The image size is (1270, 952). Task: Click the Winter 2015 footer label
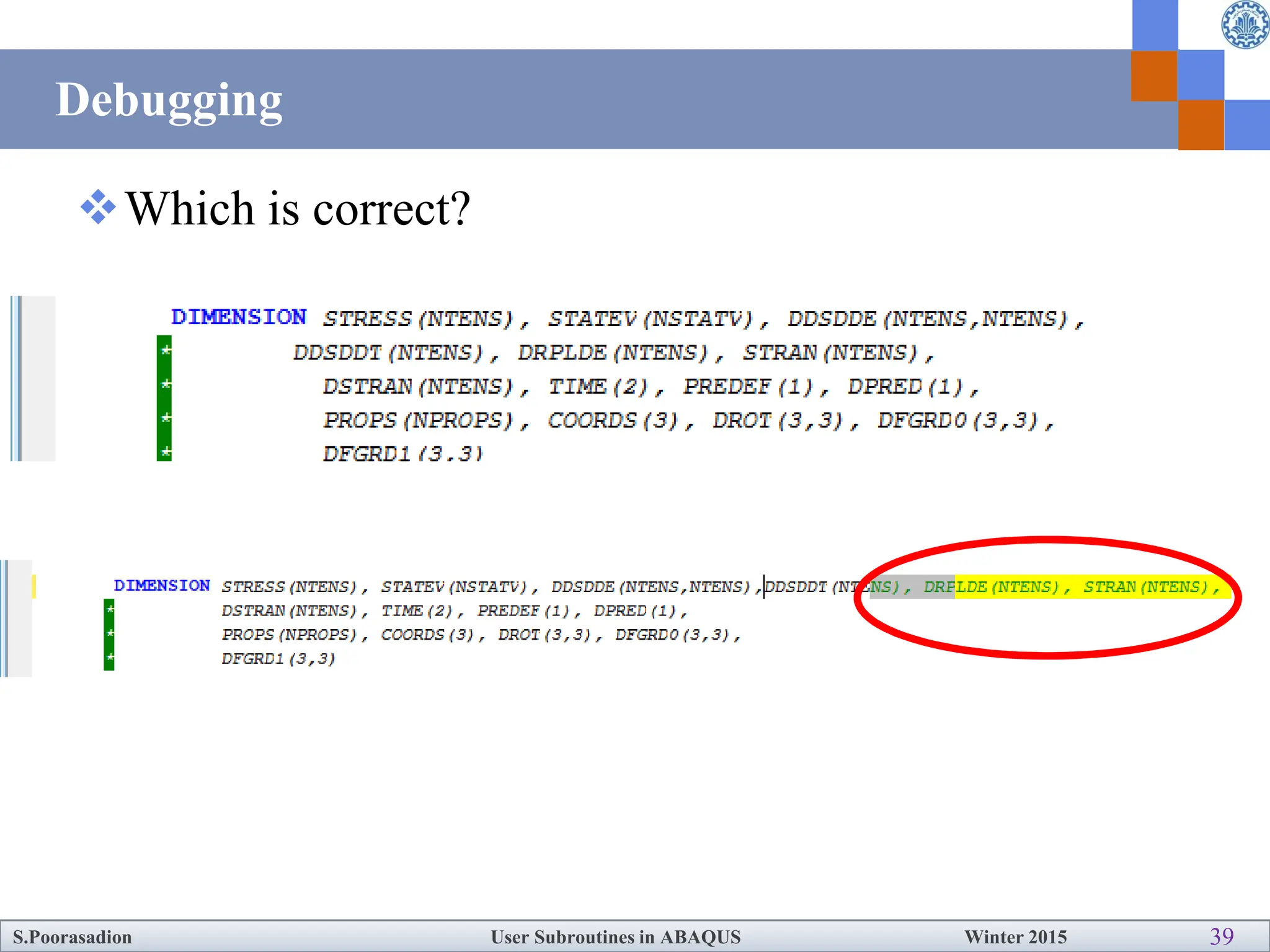[1015, 937]
